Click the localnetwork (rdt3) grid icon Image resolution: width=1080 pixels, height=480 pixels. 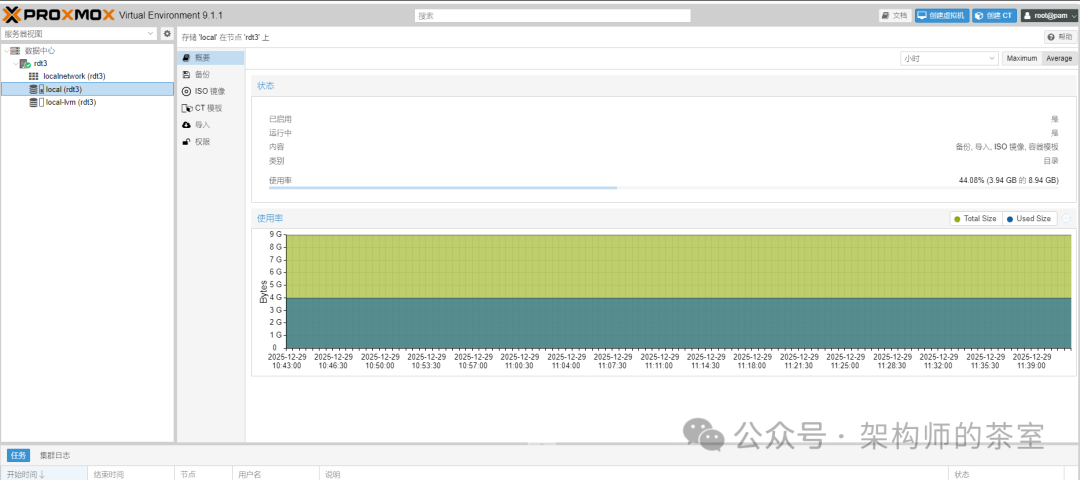(34, 76)
